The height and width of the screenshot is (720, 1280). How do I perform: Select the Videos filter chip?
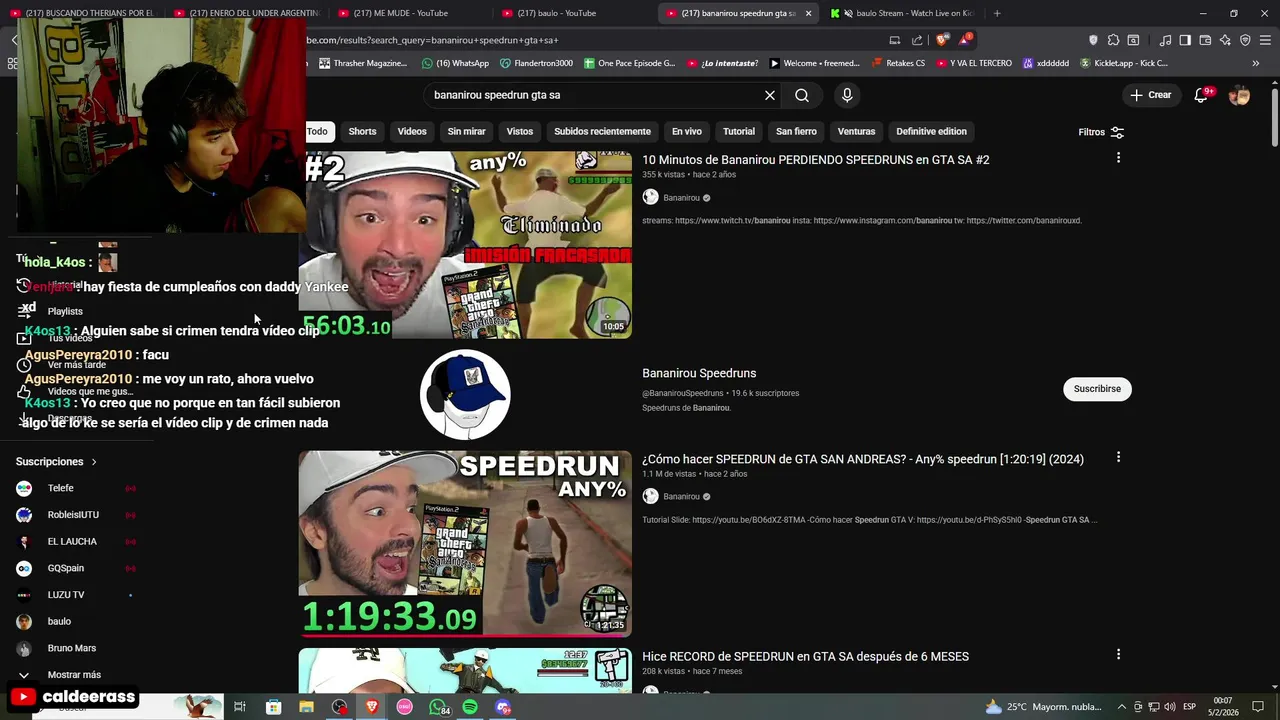tap(412, 131)
